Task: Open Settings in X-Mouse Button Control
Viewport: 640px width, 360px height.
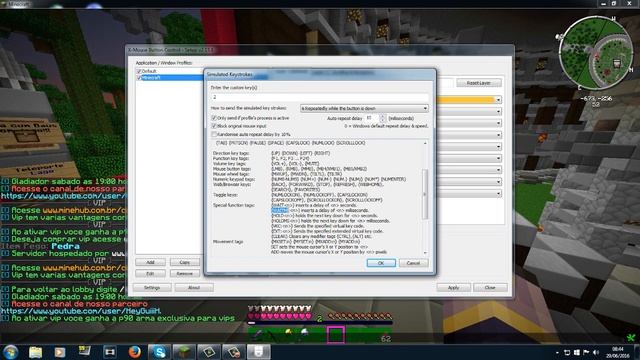Action: pos(152,288)
